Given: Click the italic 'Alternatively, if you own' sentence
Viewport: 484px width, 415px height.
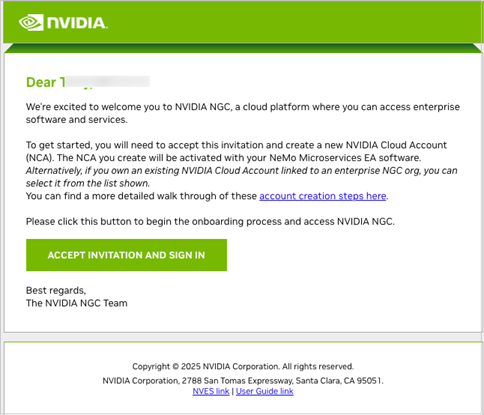Looking at the screenshot, I should [242, 177].
